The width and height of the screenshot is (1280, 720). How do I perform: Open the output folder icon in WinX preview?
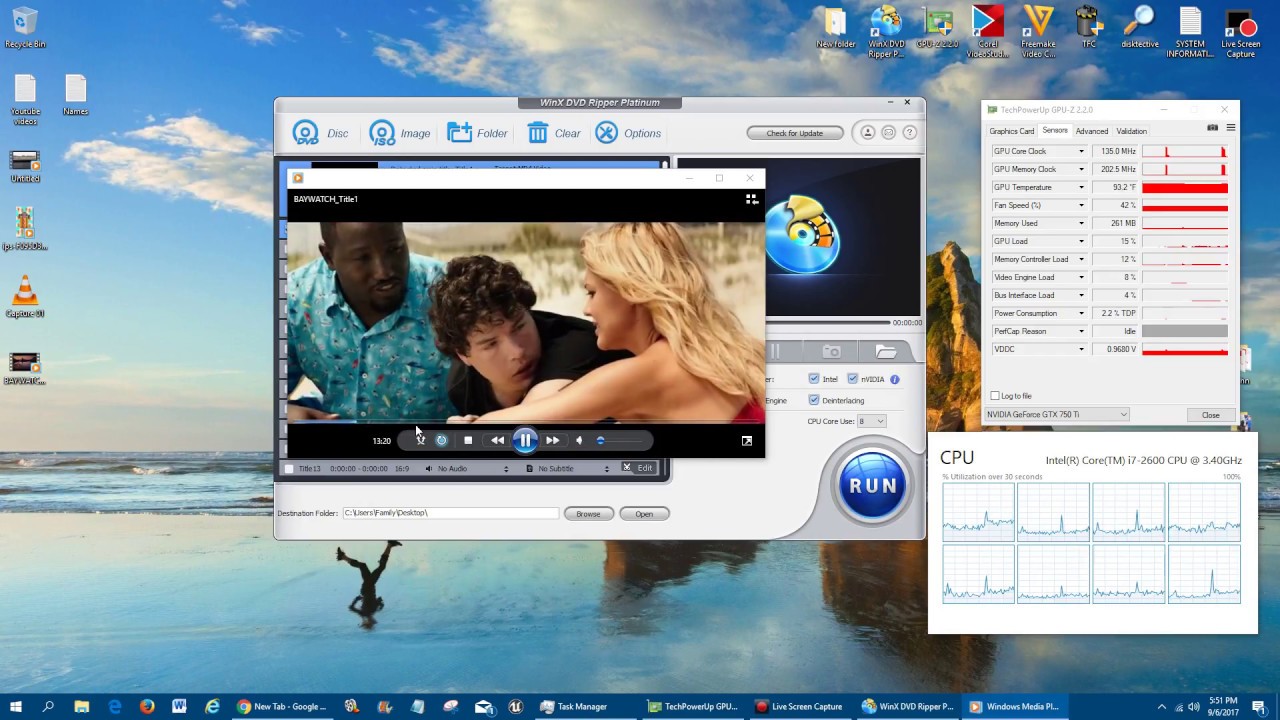(x=886, y=351)
